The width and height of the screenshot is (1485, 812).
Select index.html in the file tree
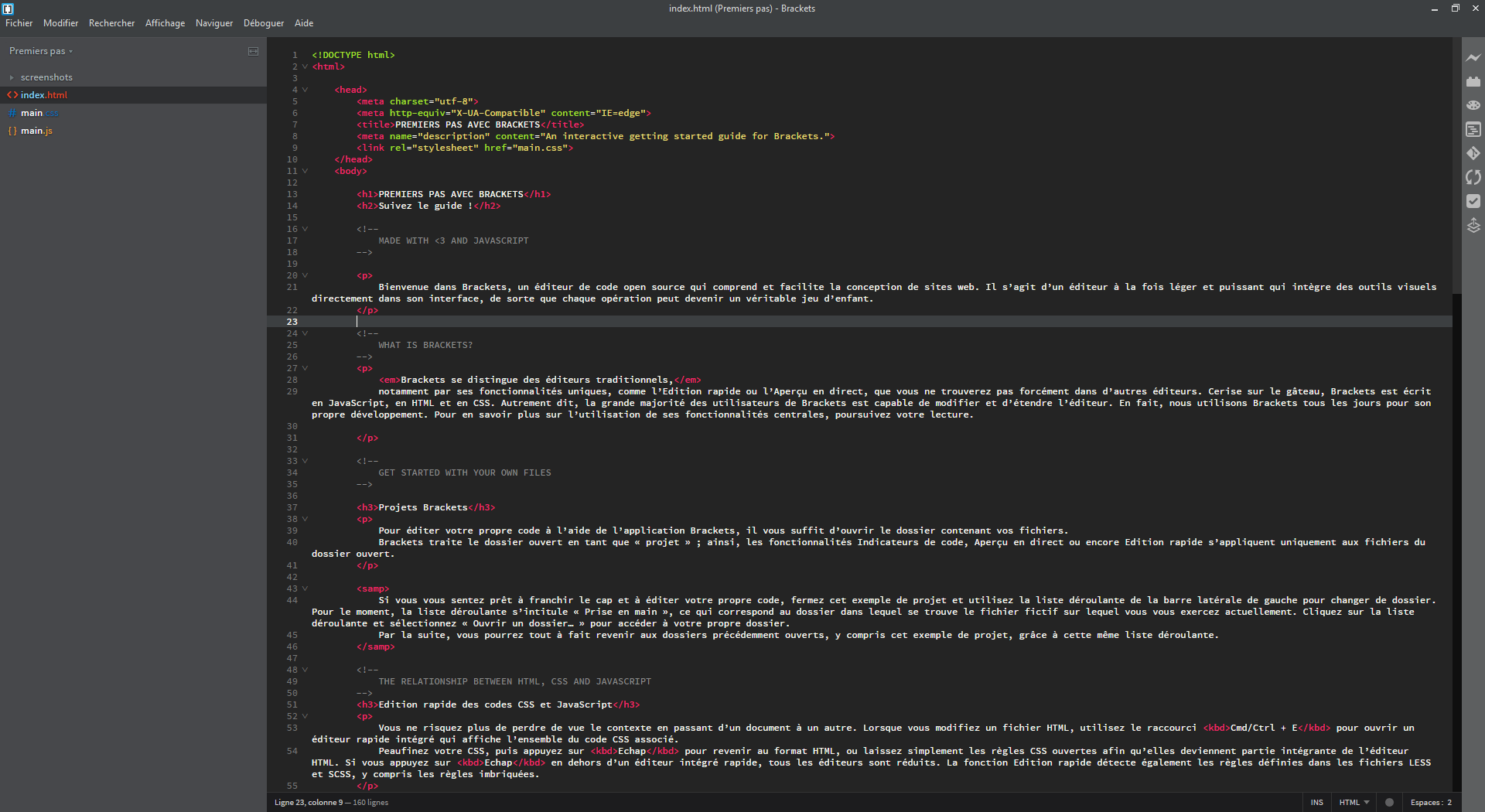[133, 95]
